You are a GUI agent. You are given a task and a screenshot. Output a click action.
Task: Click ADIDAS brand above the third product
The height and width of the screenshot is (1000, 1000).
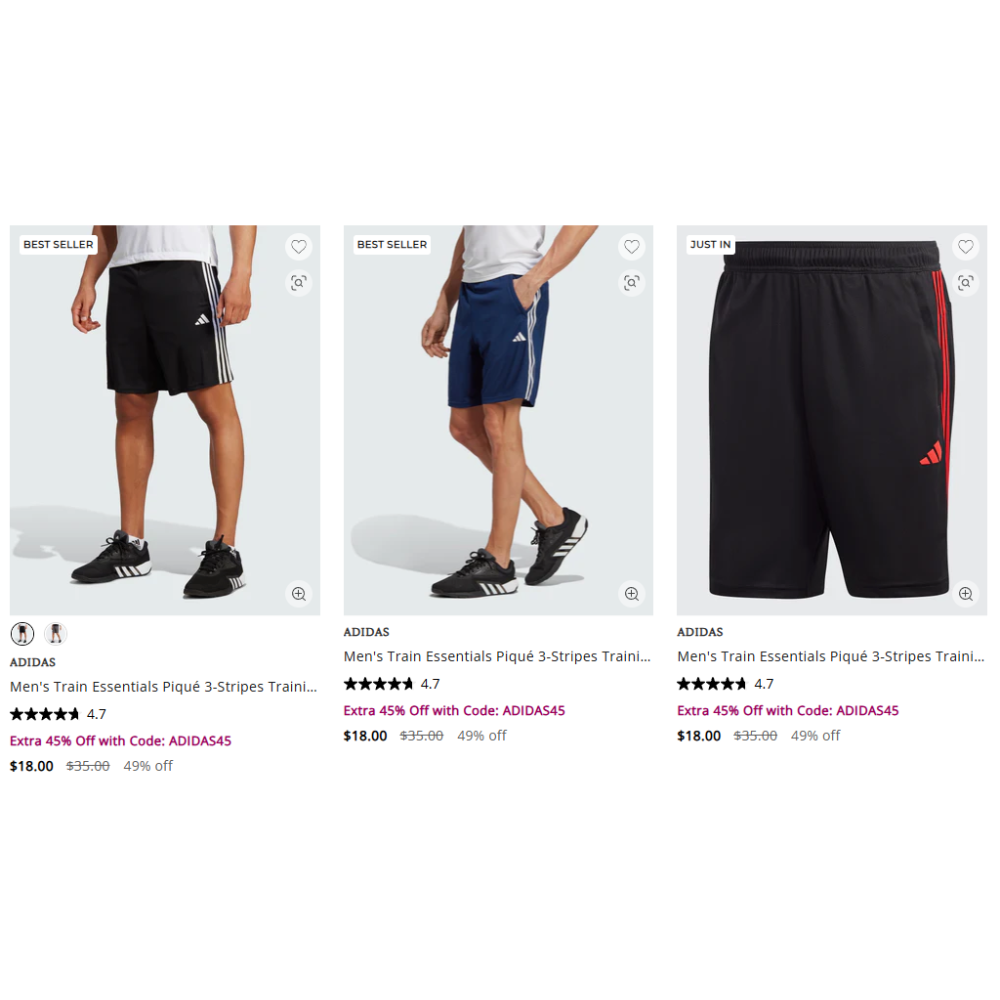click(x=700, y=632)
